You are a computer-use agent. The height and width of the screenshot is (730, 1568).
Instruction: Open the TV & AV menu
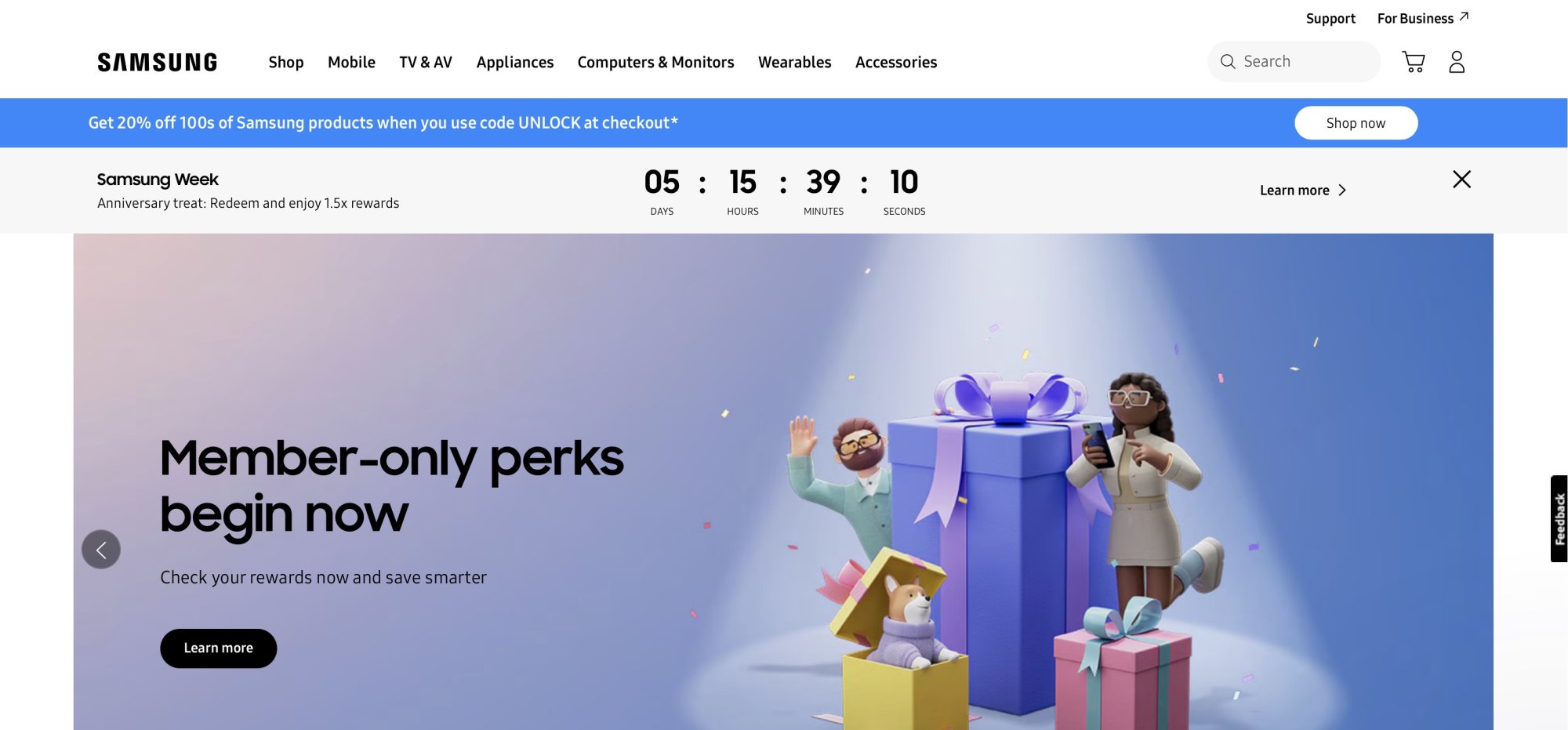pyautogui.click(x=426, y=62)
